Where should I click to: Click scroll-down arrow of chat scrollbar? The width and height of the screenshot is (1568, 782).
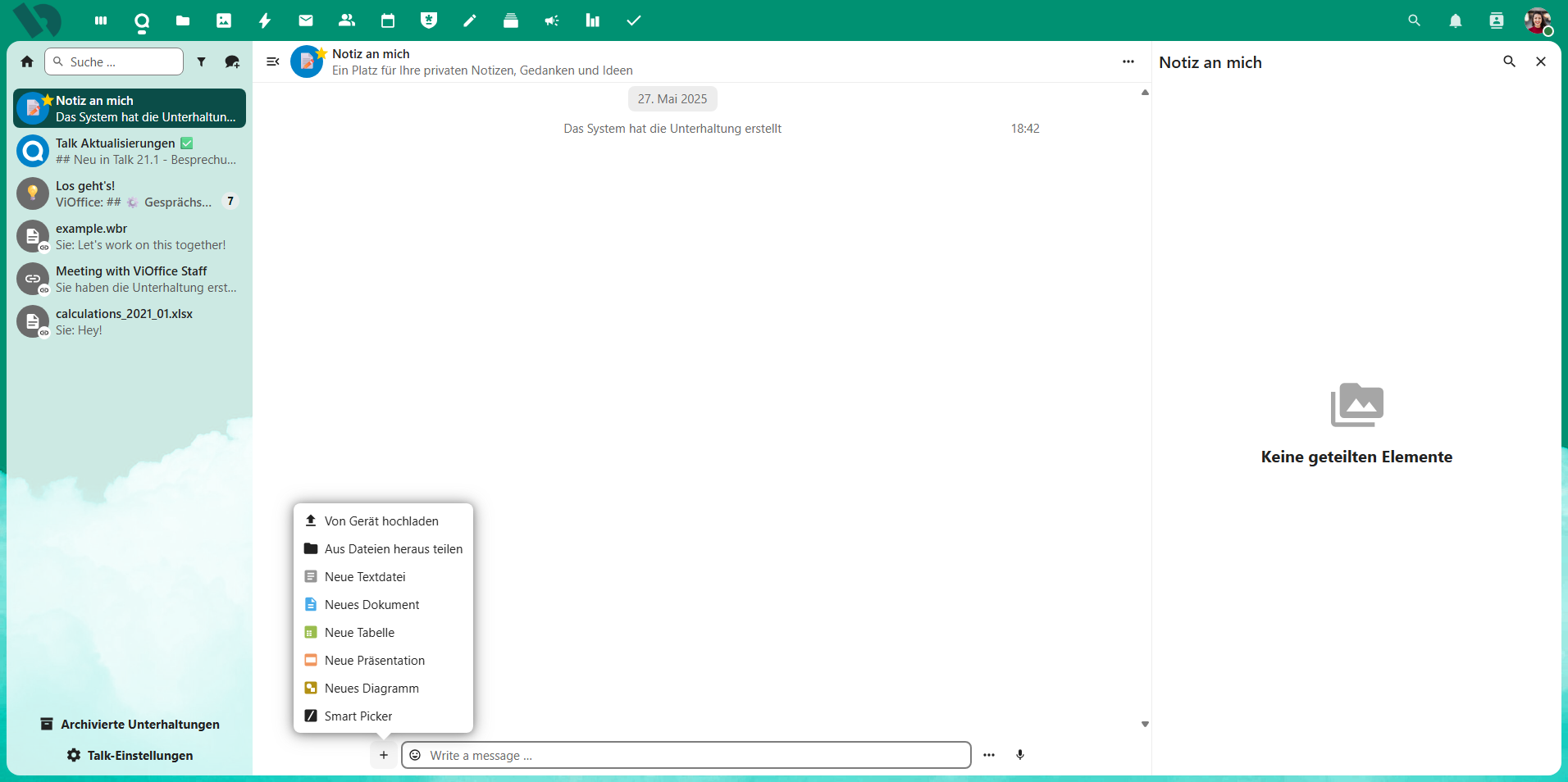1145,725
